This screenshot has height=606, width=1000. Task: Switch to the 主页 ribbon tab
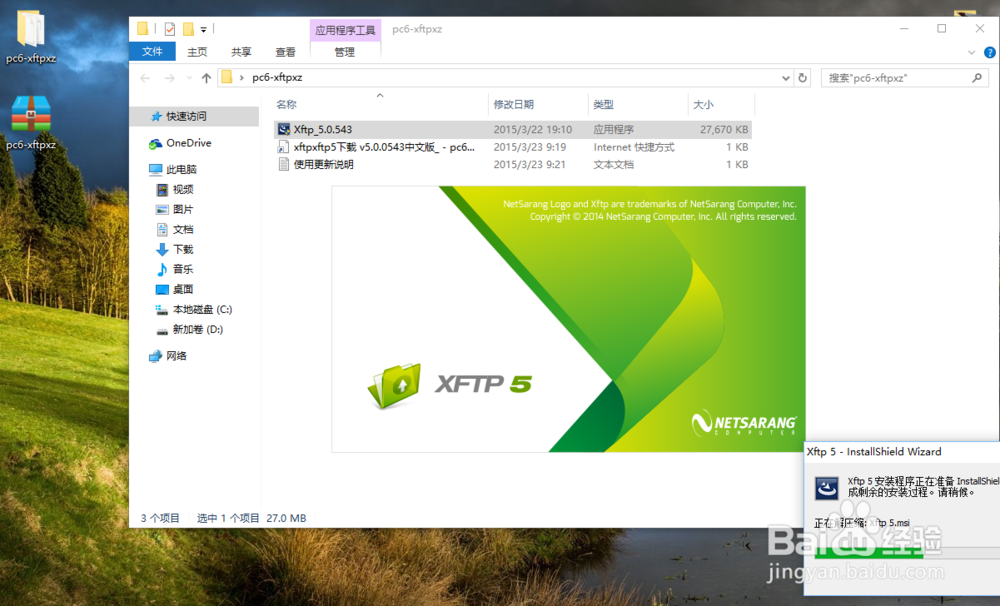[197, 52]
